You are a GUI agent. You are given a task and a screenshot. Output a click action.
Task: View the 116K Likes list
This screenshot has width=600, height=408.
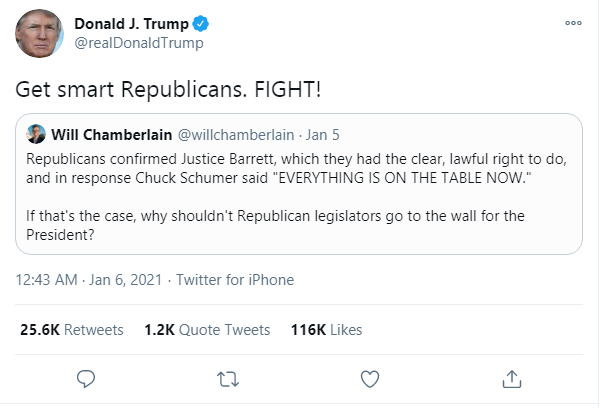coord(326,329)
